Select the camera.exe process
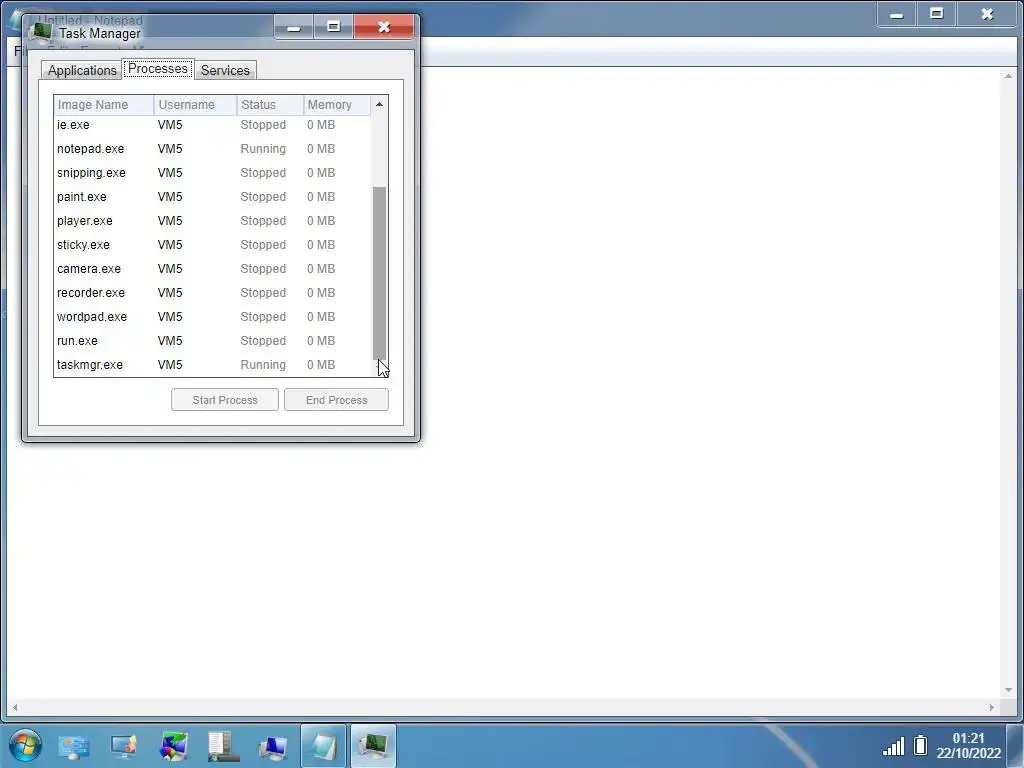This screenshot has width=1024, height=768. pos(213,269)
